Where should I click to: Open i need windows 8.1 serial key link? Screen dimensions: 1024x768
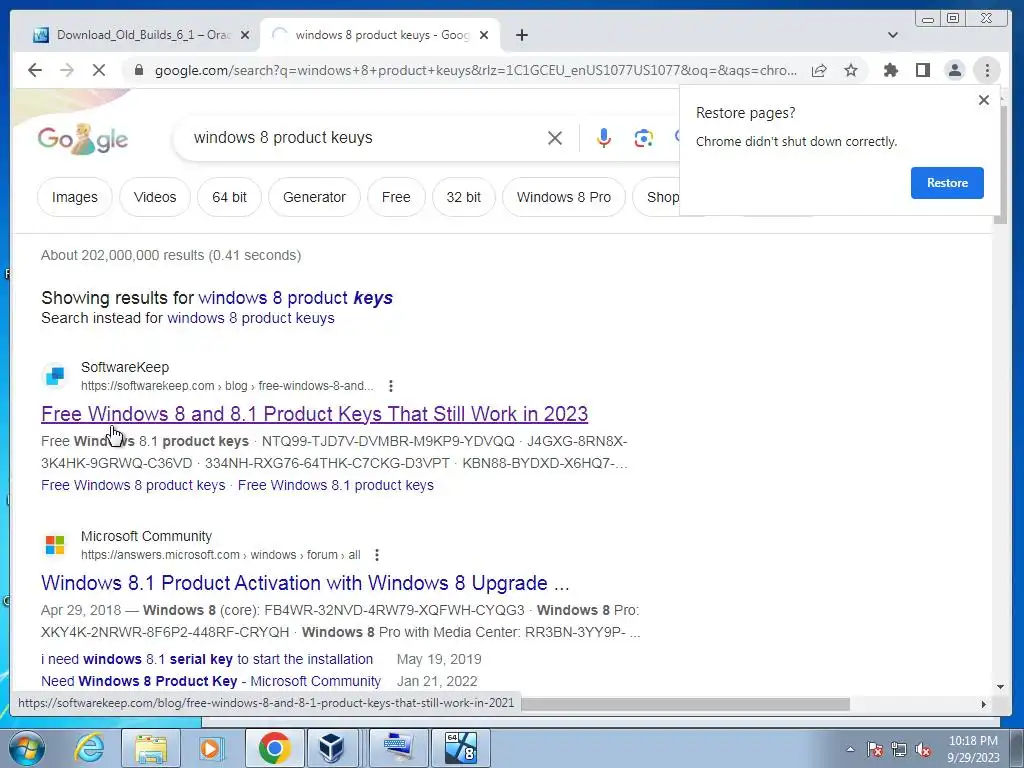tap(207, 659)
